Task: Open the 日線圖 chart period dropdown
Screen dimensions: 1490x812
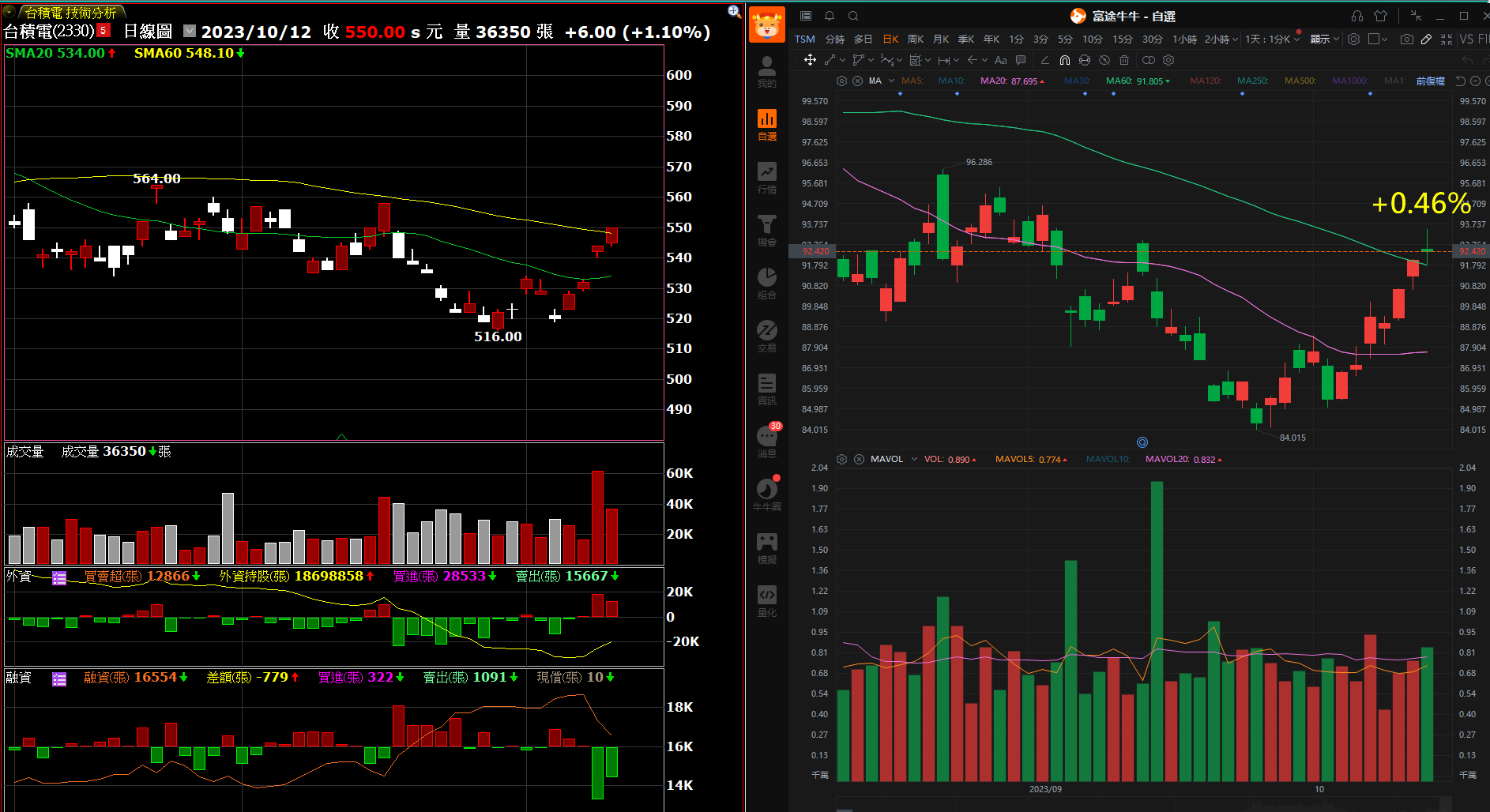Action: (189, 32)
